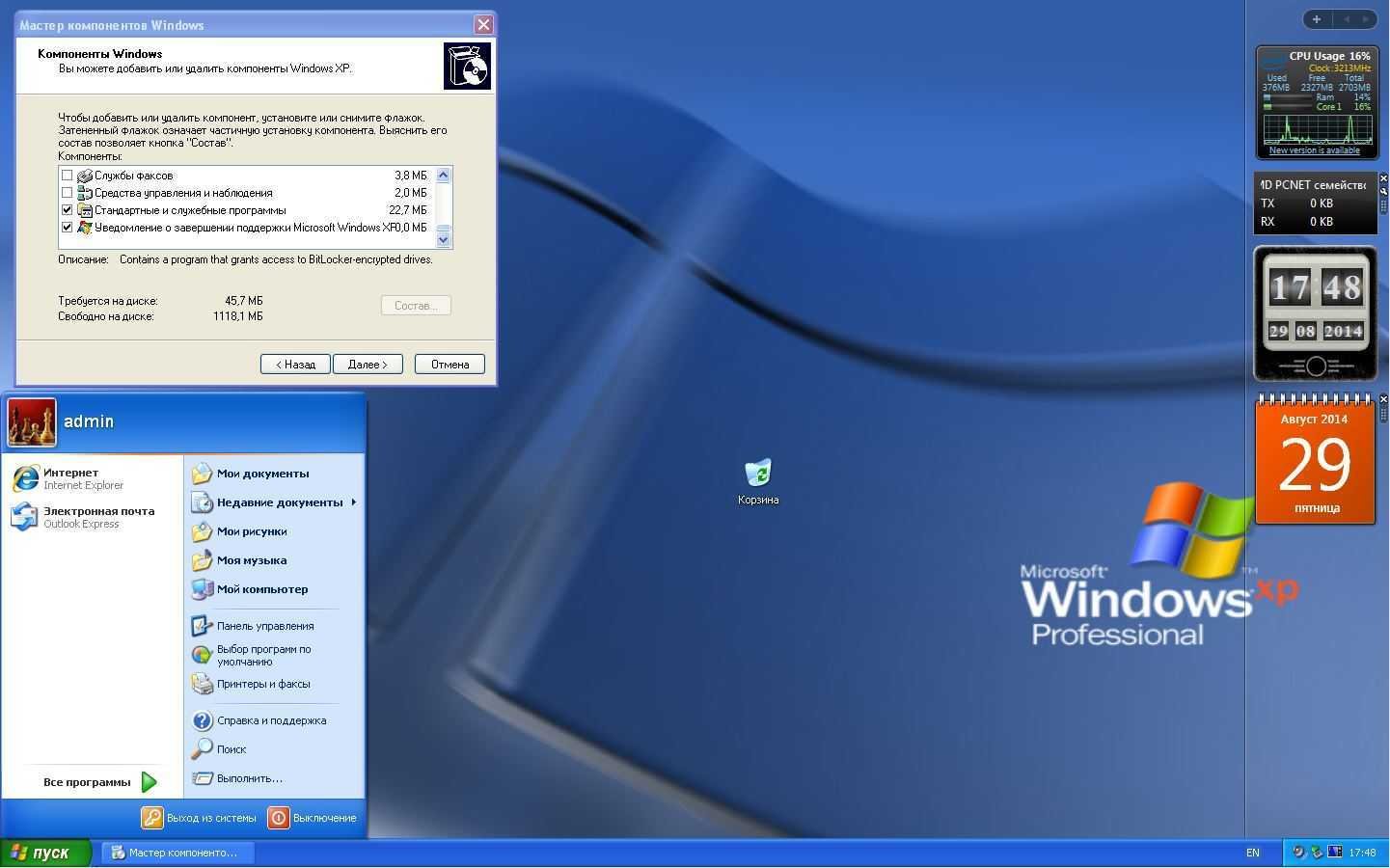Click the Моя музыка folder icon

[202, 560]
